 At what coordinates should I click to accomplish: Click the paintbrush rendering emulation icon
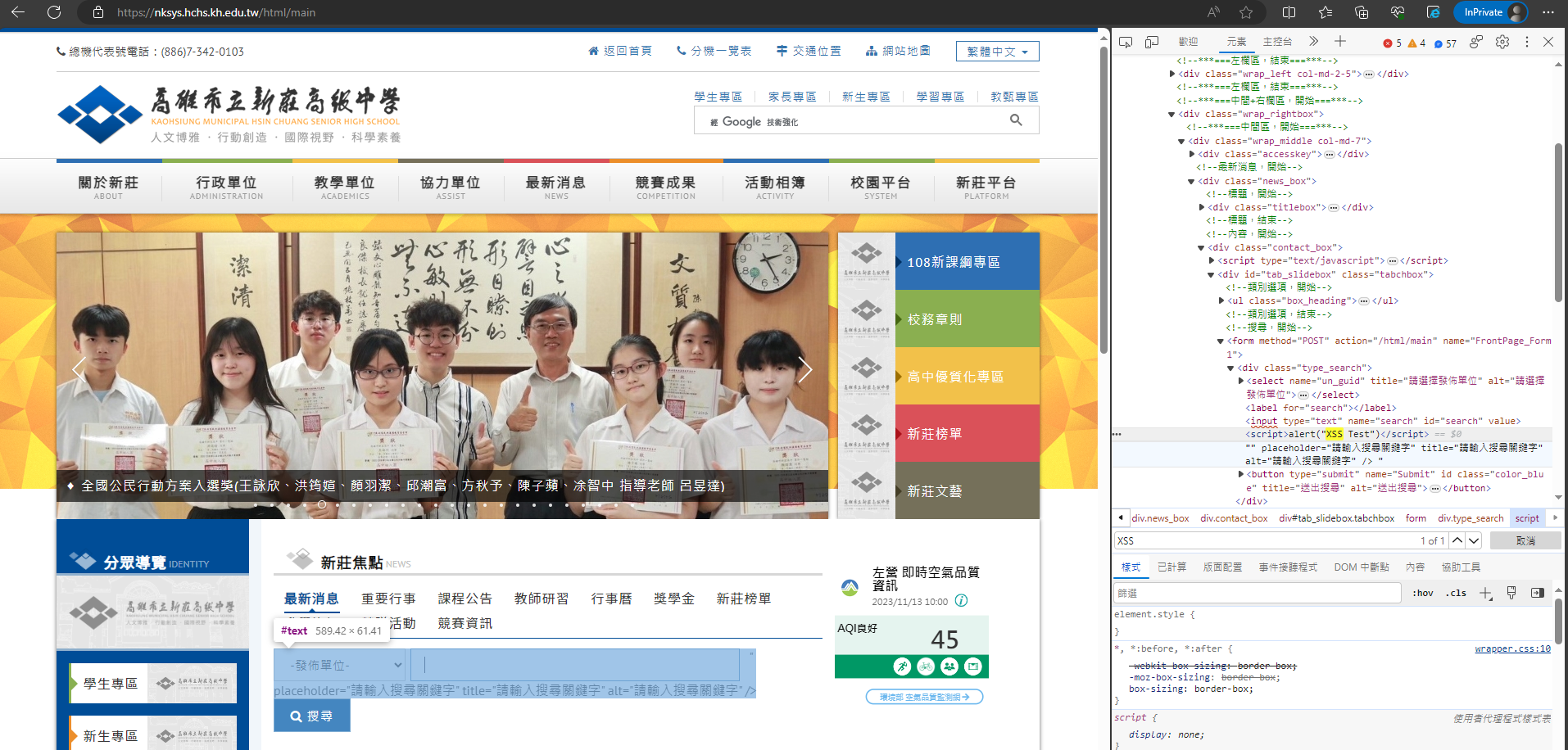[x=1511, y=593]
